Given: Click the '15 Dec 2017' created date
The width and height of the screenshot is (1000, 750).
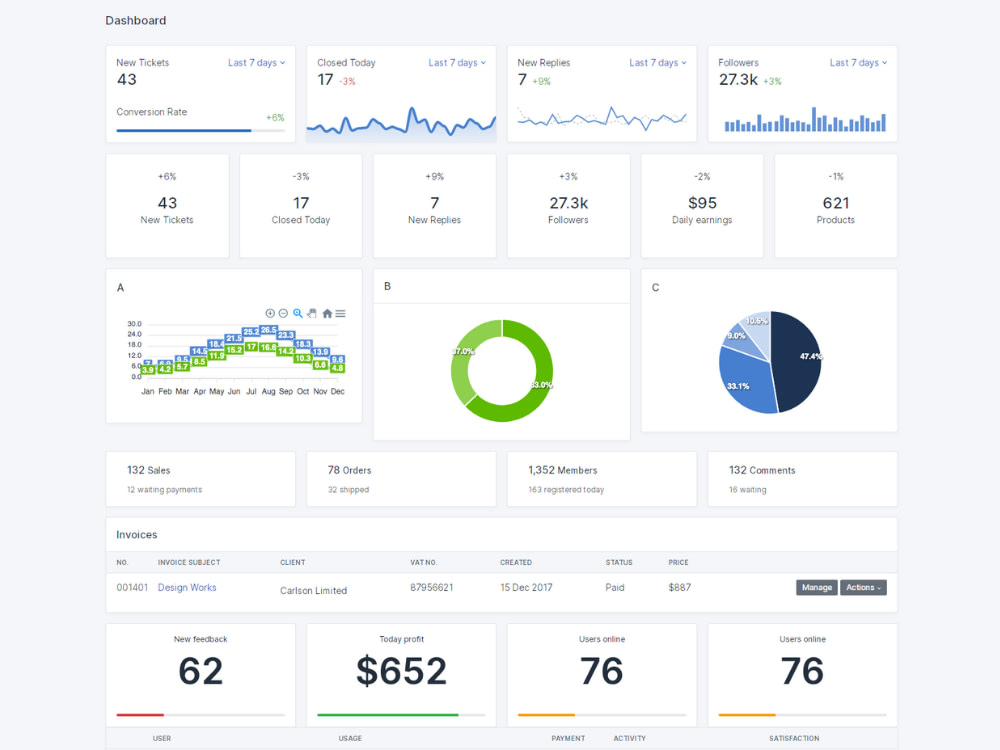Looking at the screenshot, I should (x=526, y=587).
